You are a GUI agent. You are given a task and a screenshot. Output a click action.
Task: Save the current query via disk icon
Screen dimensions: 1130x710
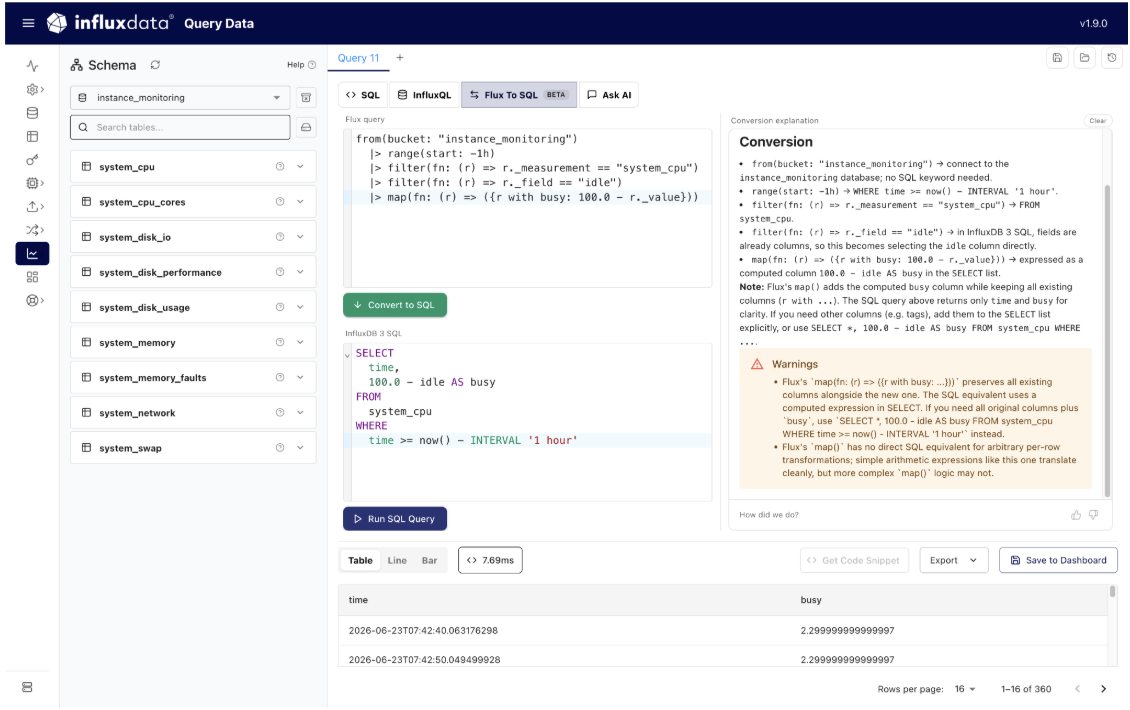point(1057,58)
